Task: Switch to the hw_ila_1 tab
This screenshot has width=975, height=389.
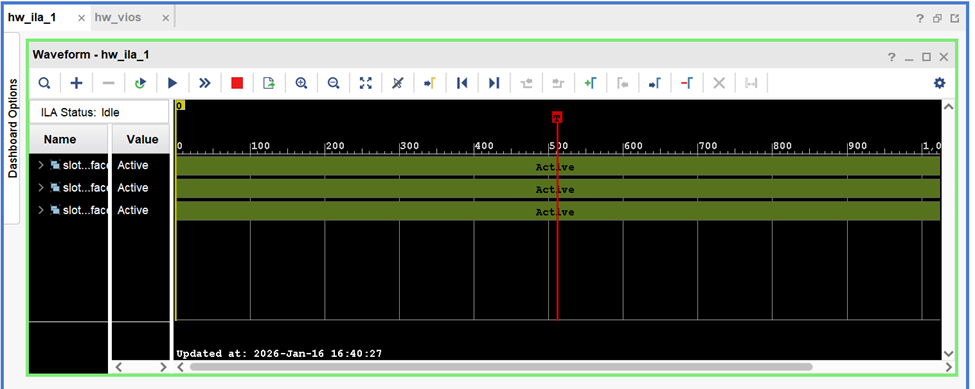Action: click(x=32, y=17)
